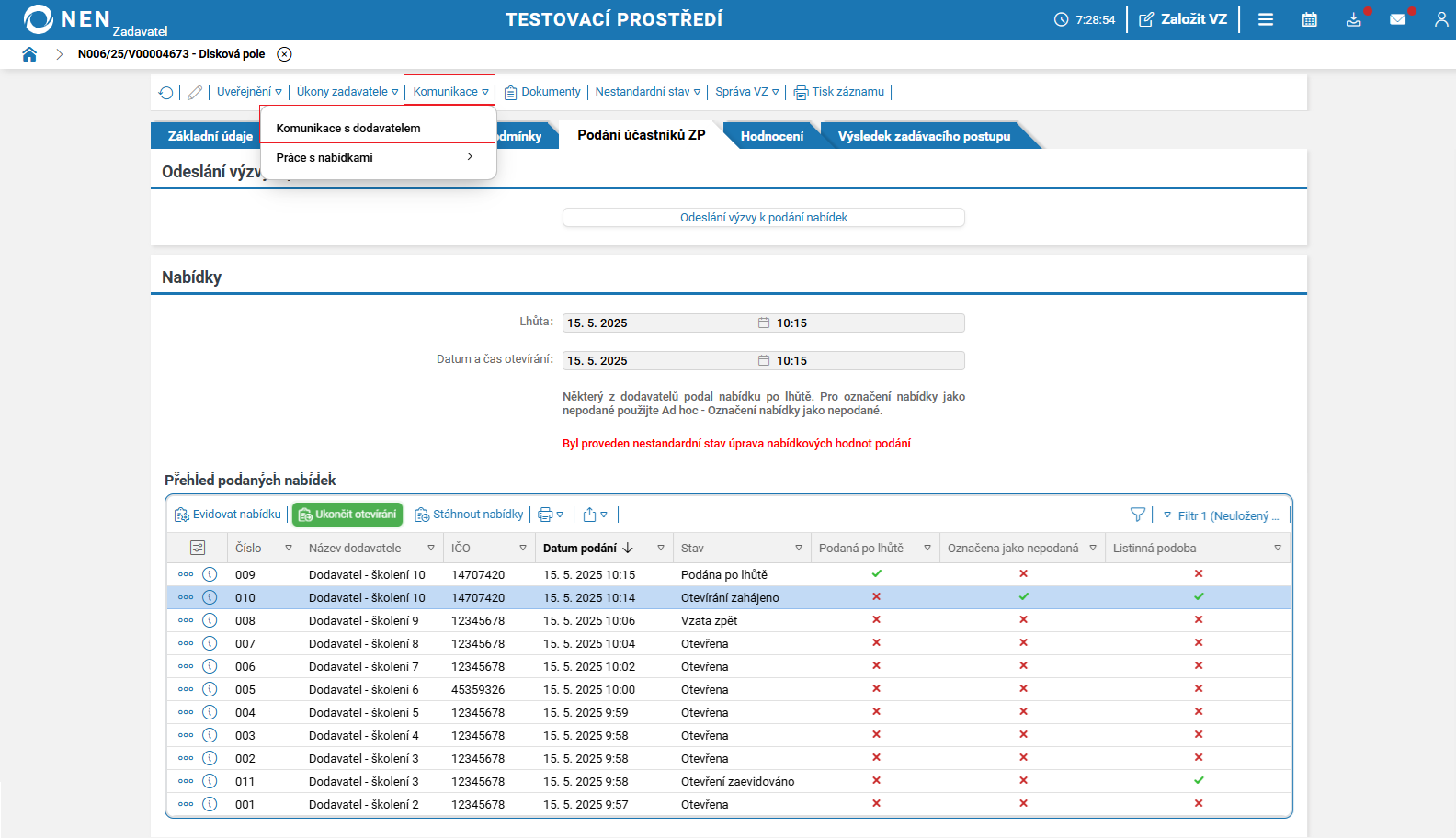Open table column settings icon
The width and height of the screenshot is (1456, 838).
pyautogui.click(x=198, y=548)
